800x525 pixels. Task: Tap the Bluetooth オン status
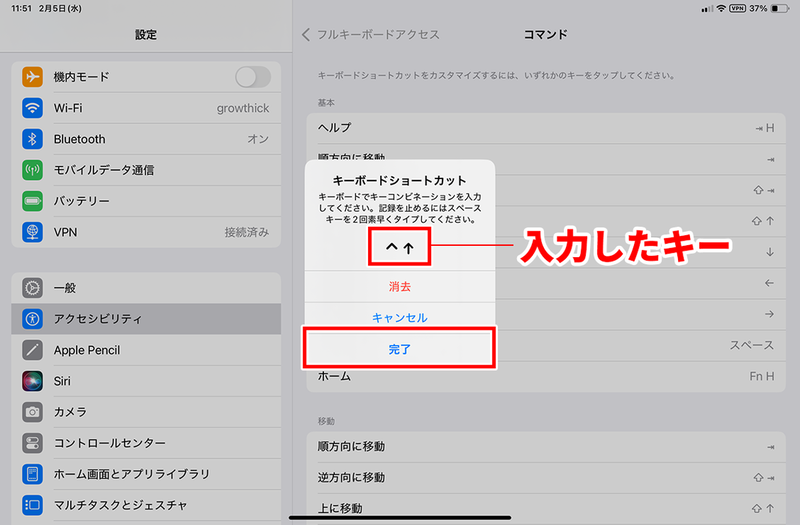pyautogui.click(x=258, y=139)
